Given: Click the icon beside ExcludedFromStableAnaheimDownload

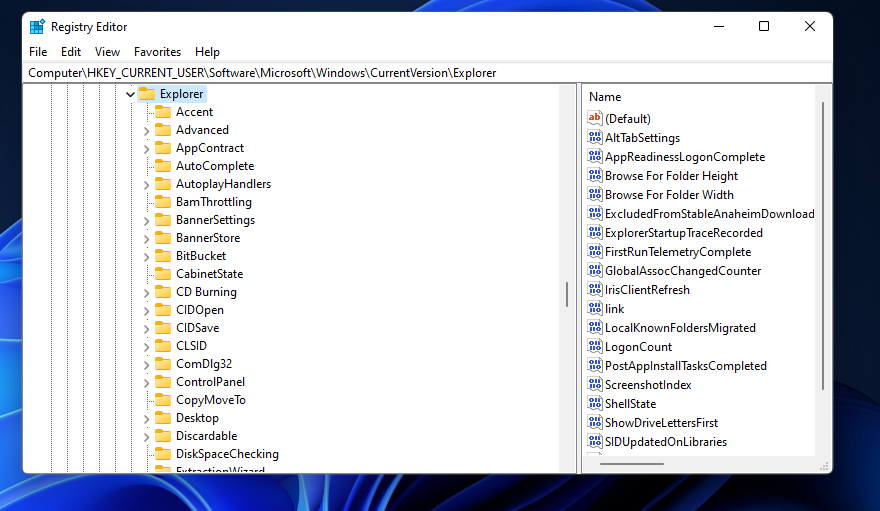Looking at the screenshot, I should pos(595,213).
